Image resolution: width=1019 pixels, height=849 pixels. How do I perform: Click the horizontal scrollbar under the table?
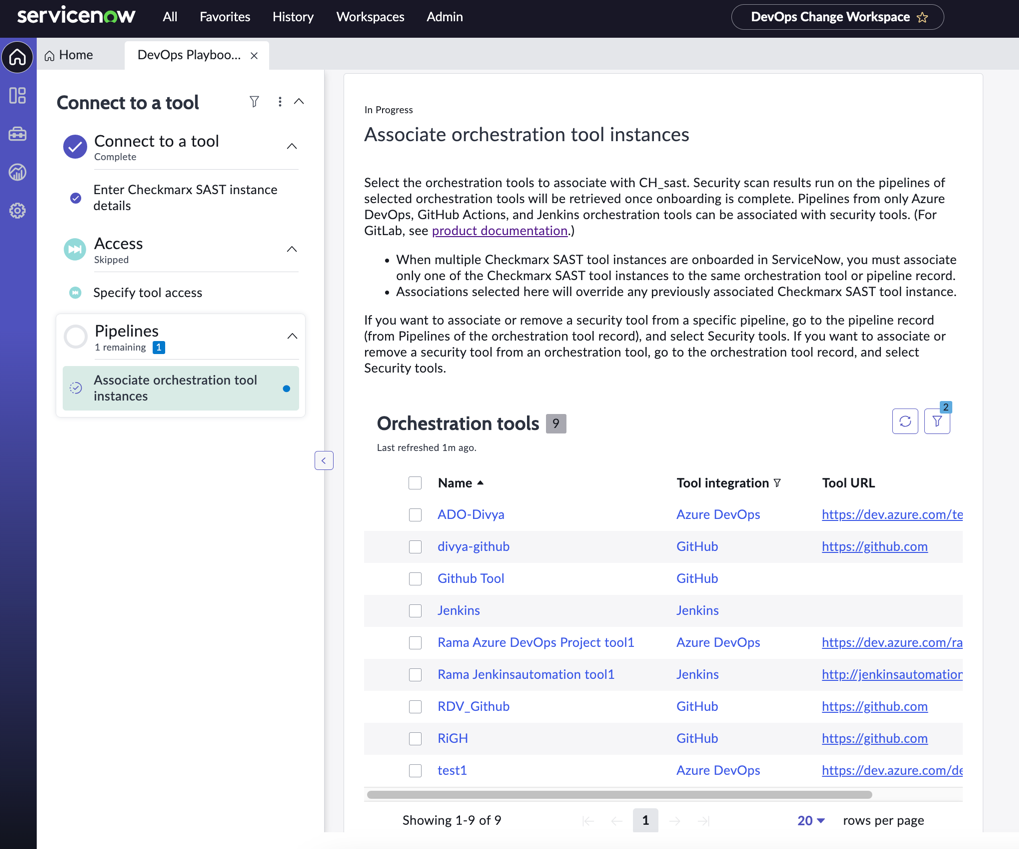tap(619, 794)
